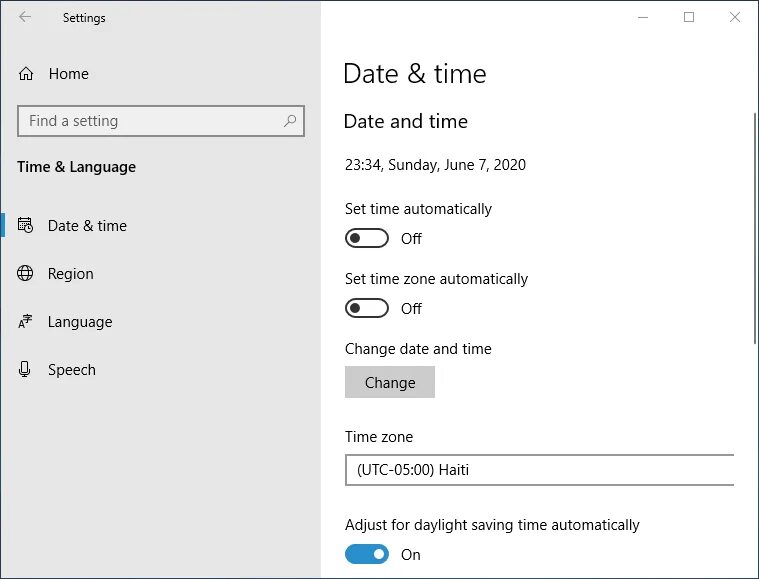
Task: Click the Language character icon
Action: point(26,322)
